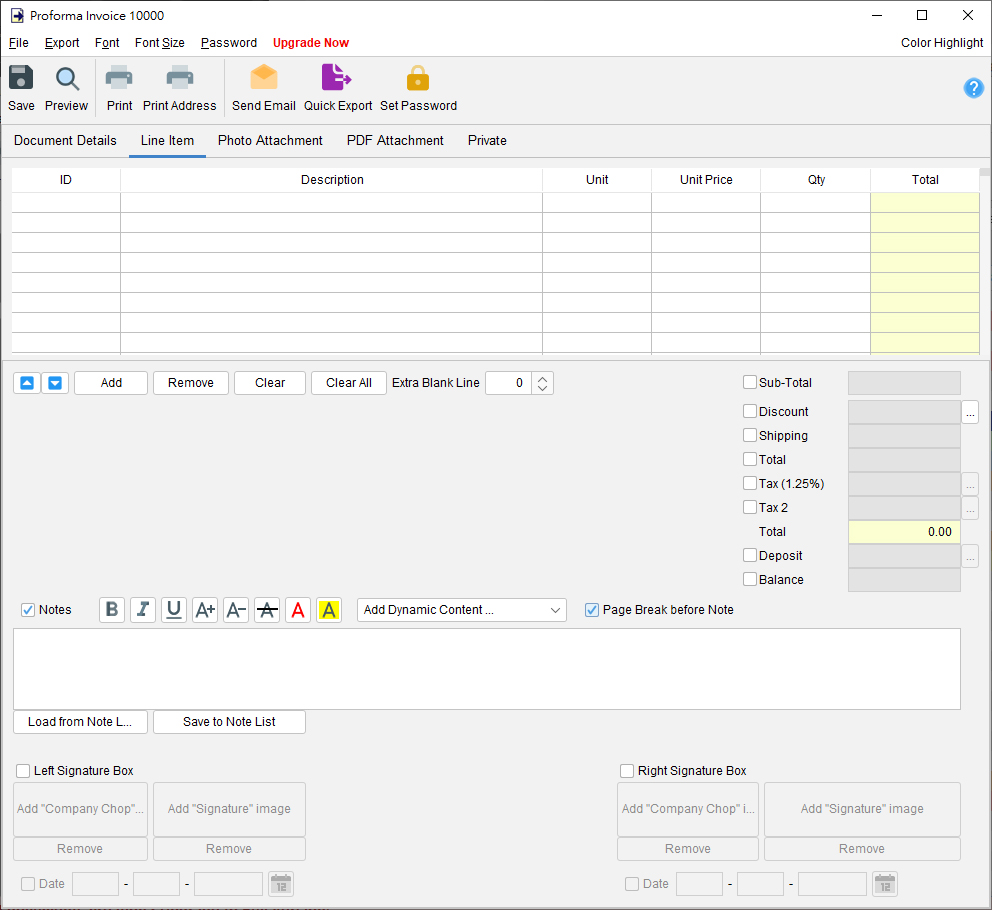The width and height of the screenshot is (992, 910).
Task: Uncheck the Notes checkbox
Action: pos(28,610)
